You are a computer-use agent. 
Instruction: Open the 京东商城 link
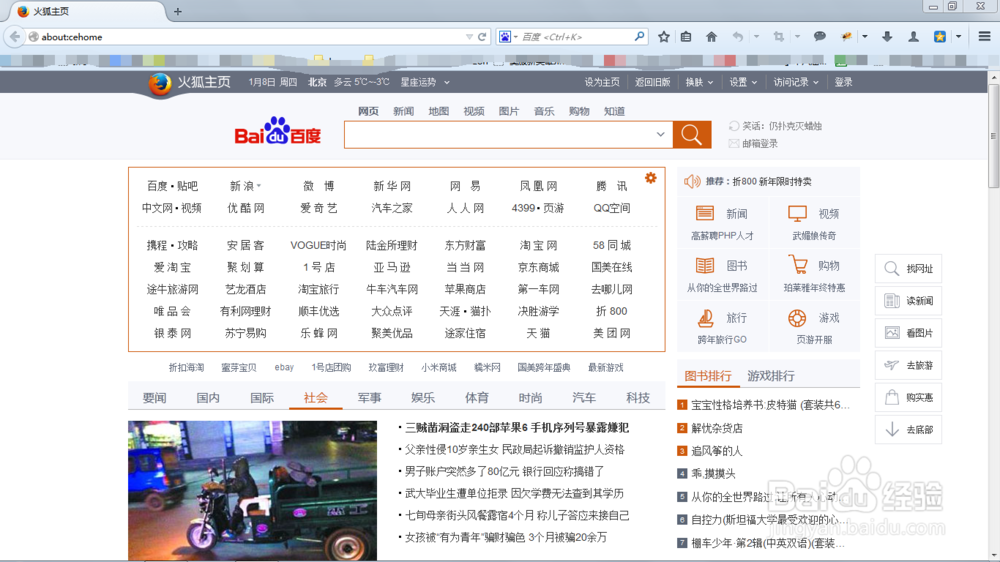coord(538,267)
